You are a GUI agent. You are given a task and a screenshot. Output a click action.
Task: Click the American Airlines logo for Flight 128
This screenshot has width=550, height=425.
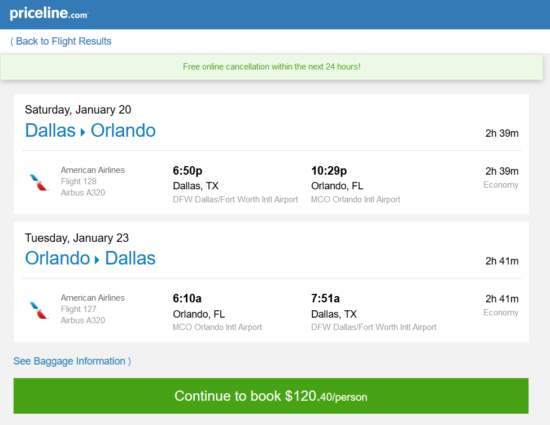pos(39,182)
